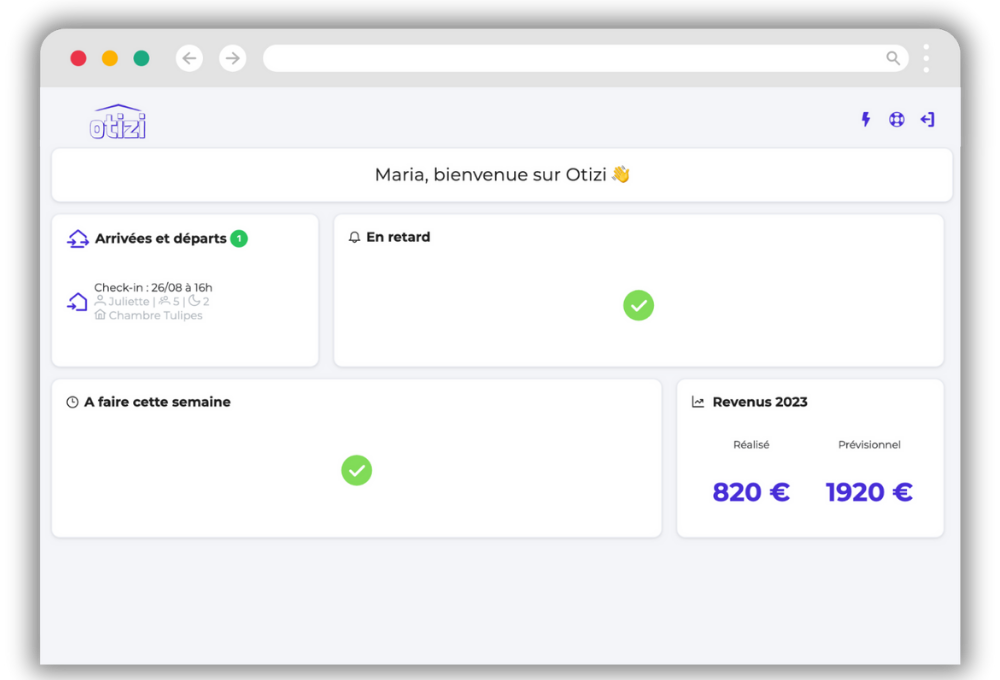Click the house icon beside Arrivées et départs
Screen dimensions: 1000x680
click(78, 239)
